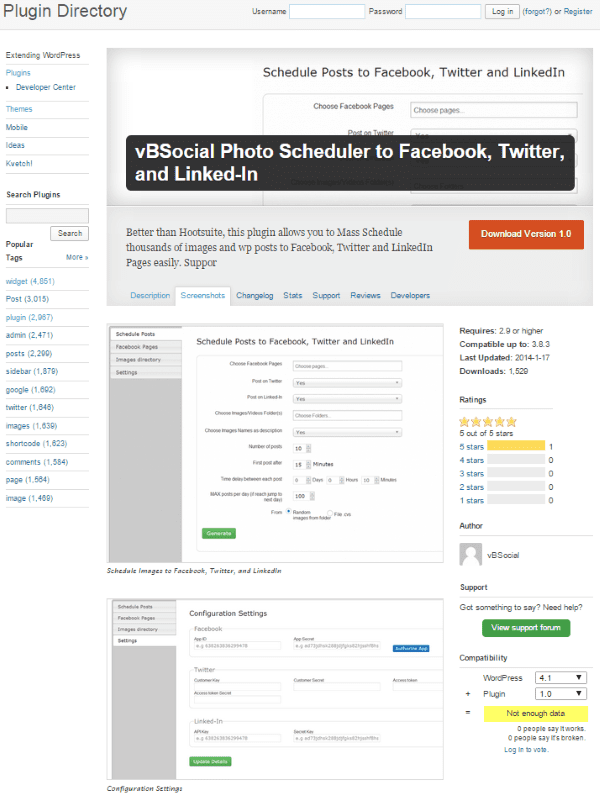Go to the Developers tab
Viewport: 600px width, 796px height.
click(x=410, y=296)
